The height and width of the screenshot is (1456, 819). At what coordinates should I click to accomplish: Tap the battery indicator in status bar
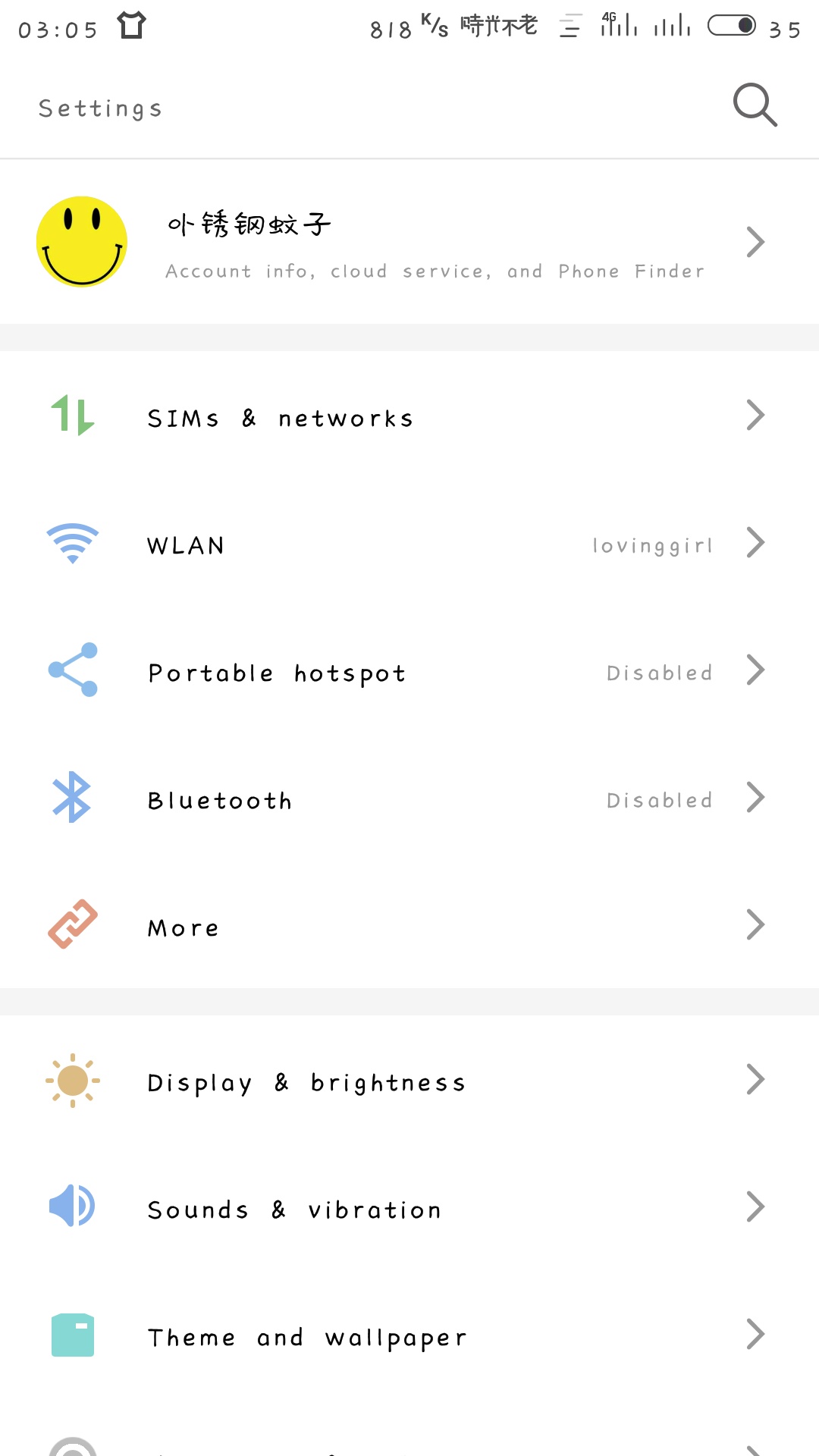(732, 26)
